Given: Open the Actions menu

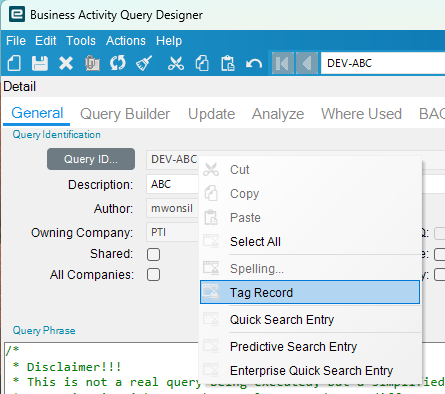Looking at the screenshot, I should (x=126, y=41).
